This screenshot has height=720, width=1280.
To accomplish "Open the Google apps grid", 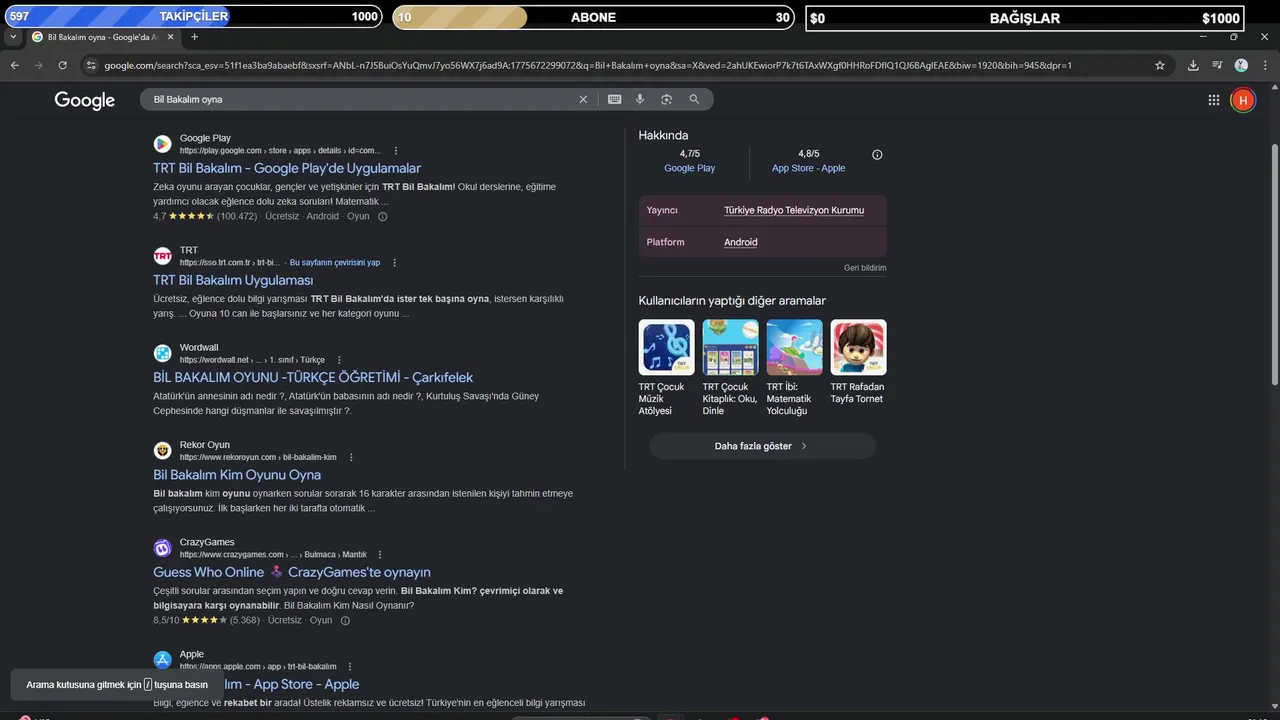I will (x=1214, y=100).
